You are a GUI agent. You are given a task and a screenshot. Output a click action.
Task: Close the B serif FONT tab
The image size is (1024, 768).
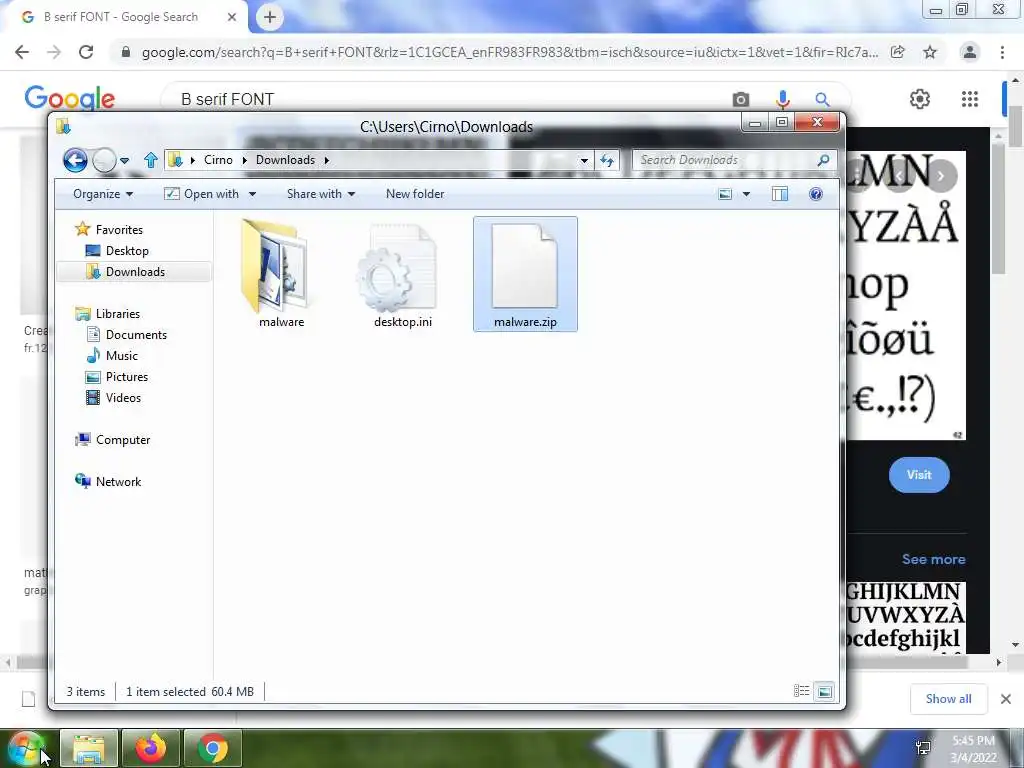[x=232, y=17]
